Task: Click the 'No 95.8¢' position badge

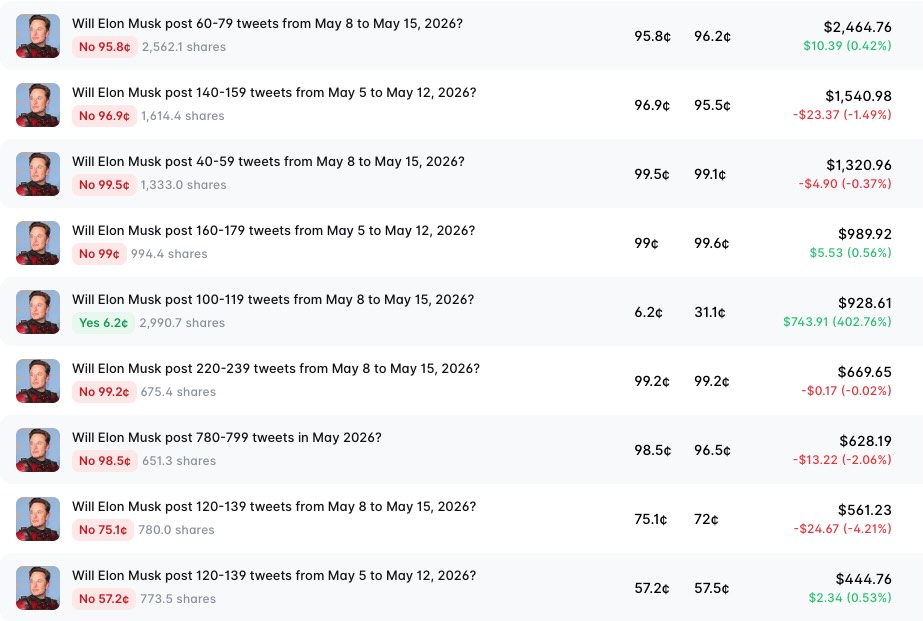Action: [105, 47]
